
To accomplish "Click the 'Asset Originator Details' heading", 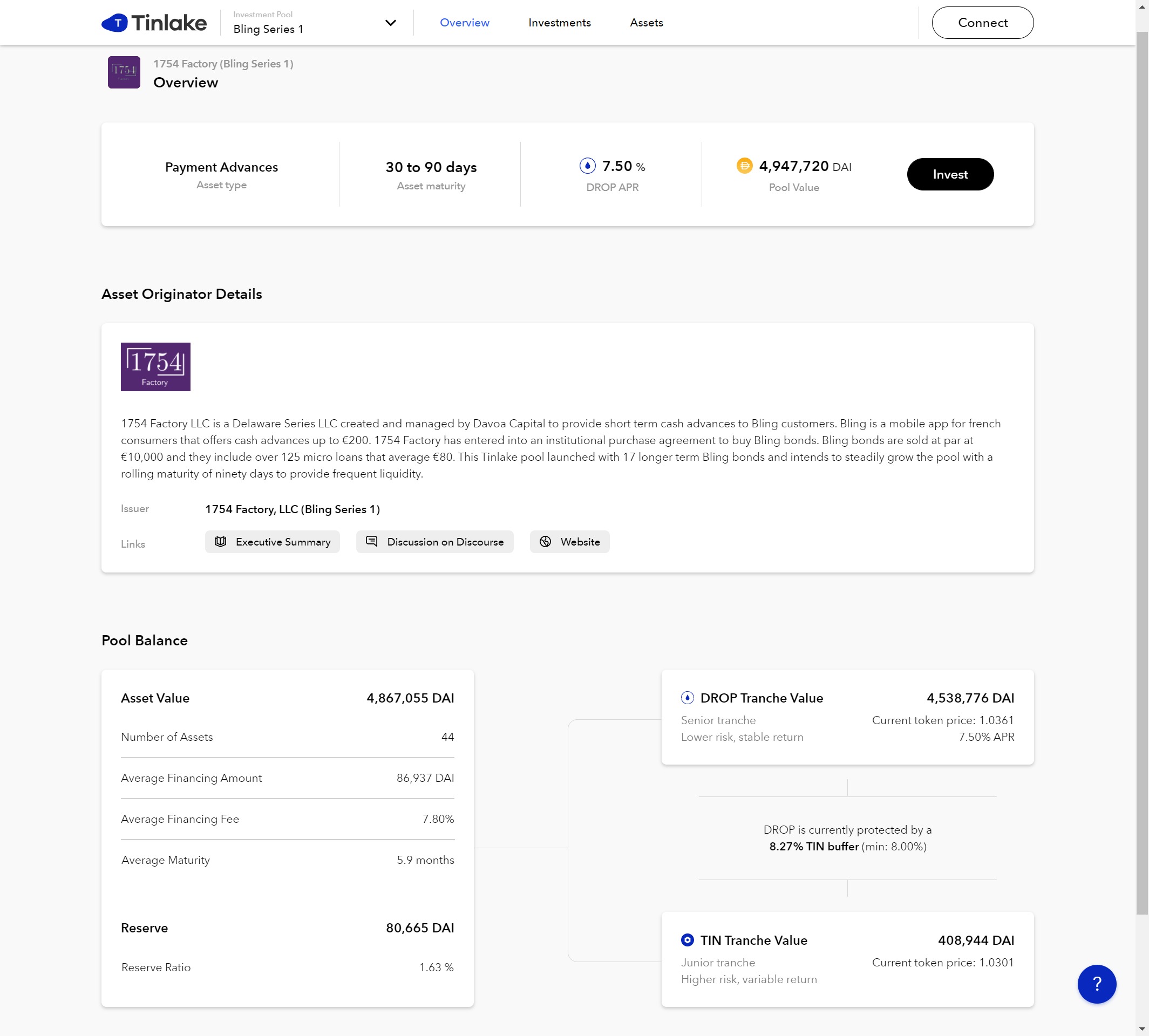I will (x=182, y=294).
